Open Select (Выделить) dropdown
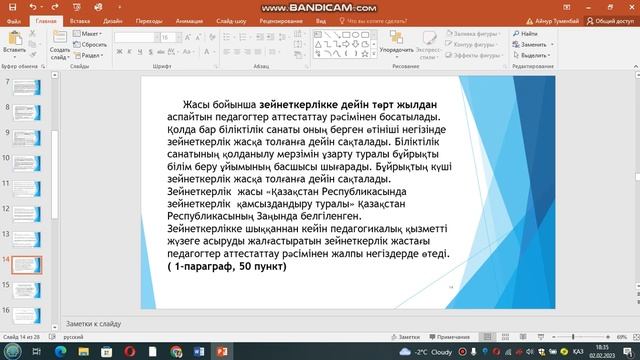Screen dimensions: 640x360 [532, 55]
